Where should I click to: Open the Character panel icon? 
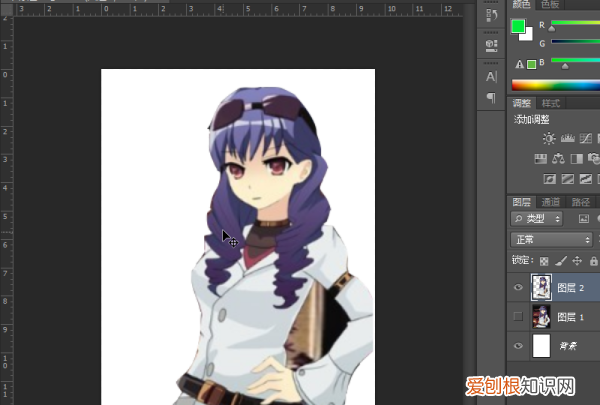coord(491,76)
